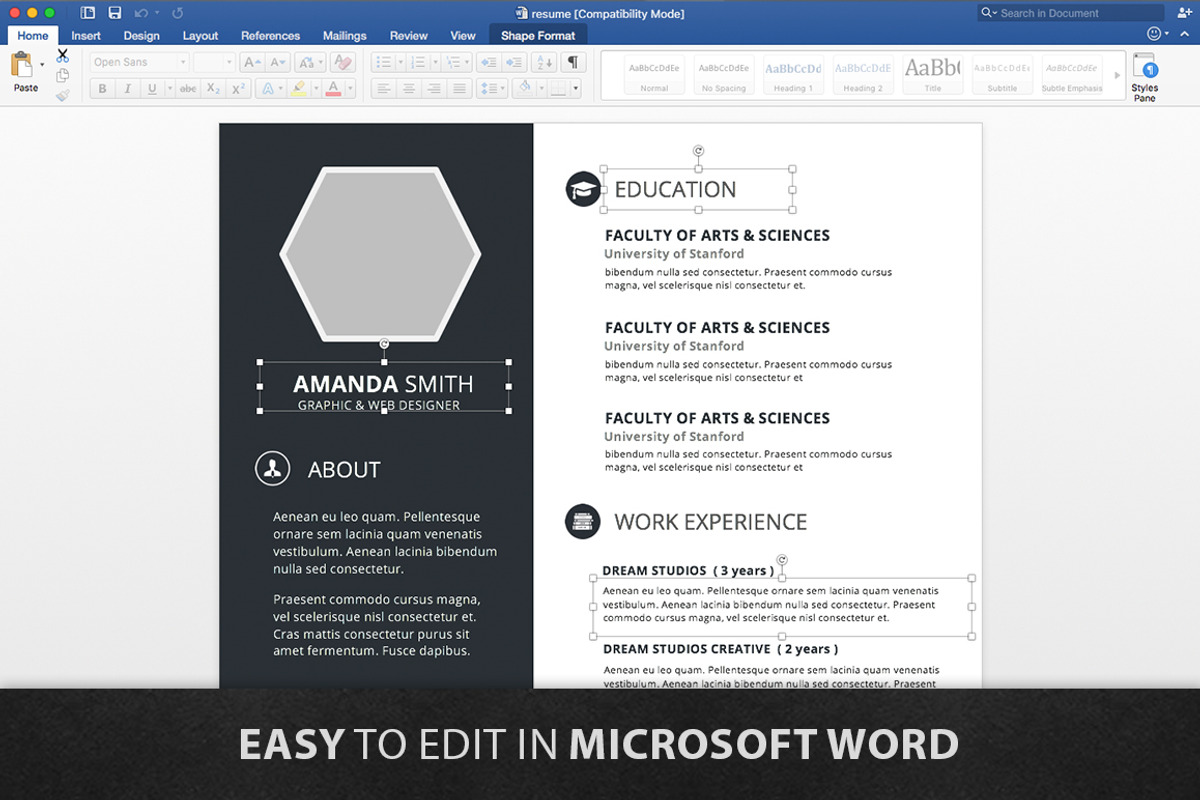
Task: Toggle Bold formatting
Action: click(102, 89)
